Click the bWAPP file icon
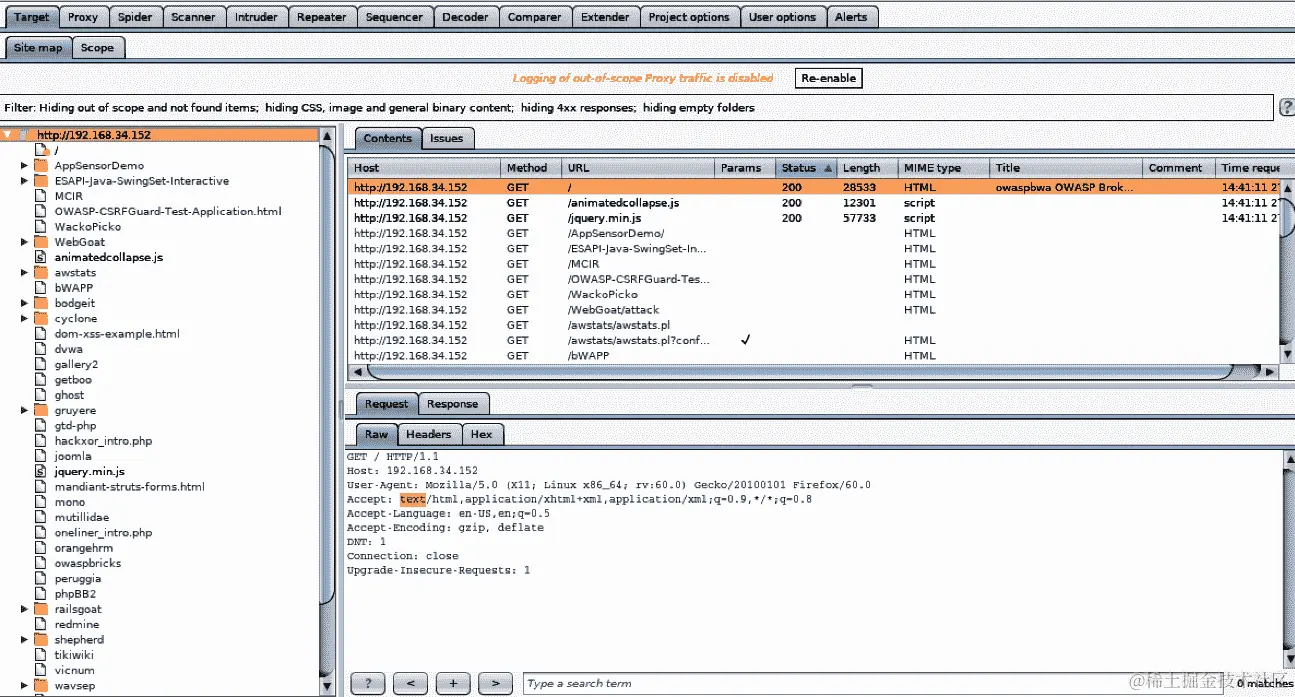This screenshot has width=1295, height=697. point(41,288)
